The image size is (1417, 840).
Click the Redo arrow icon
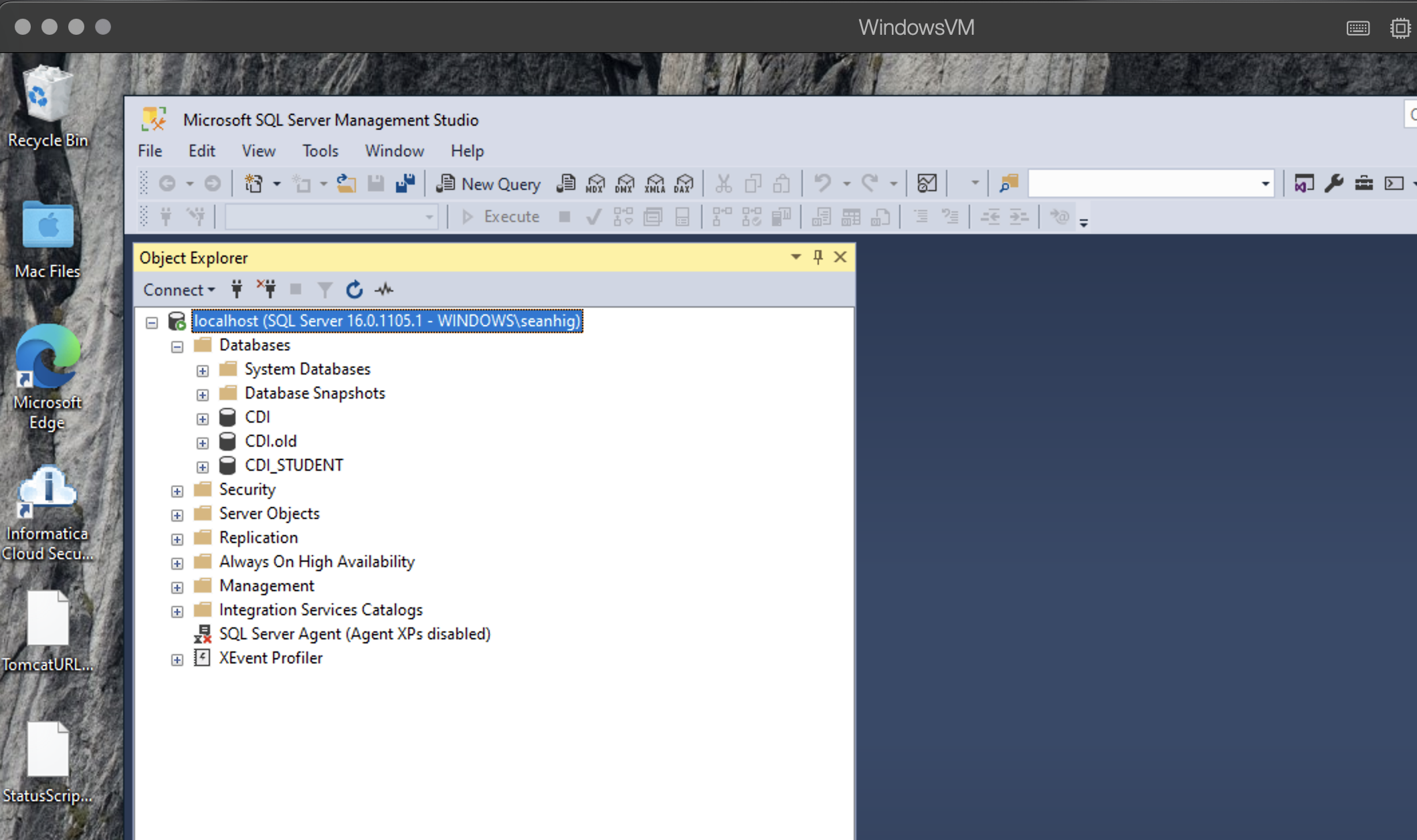870,183
